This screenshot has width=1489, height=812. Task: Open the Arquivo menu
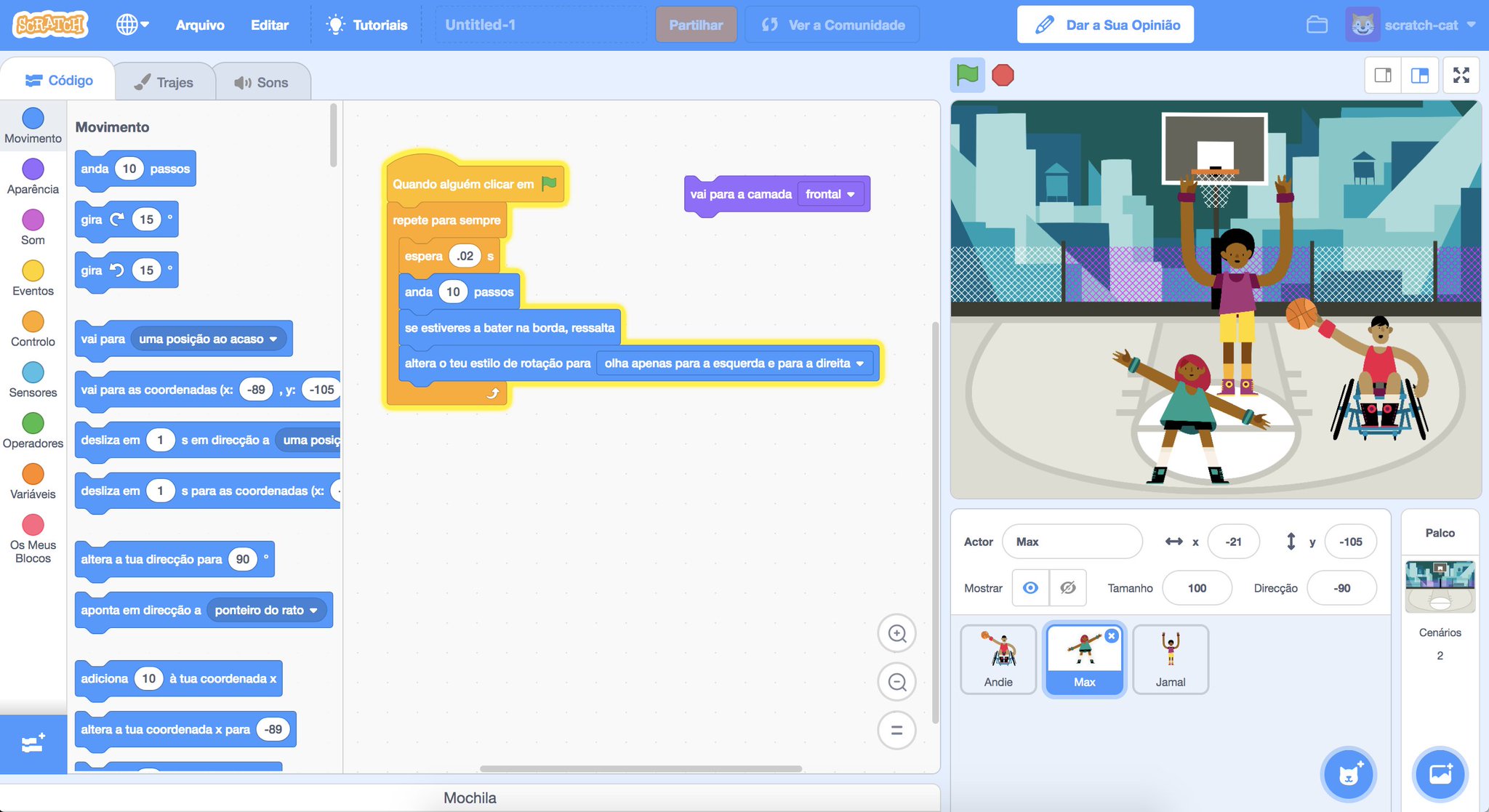coord(200,25)
